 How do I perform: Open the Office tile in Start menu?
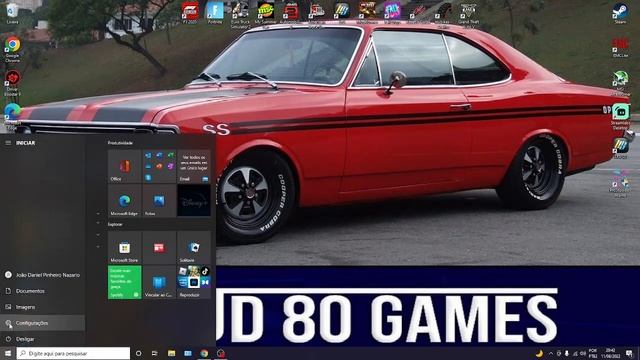click(x=124, y=166)
